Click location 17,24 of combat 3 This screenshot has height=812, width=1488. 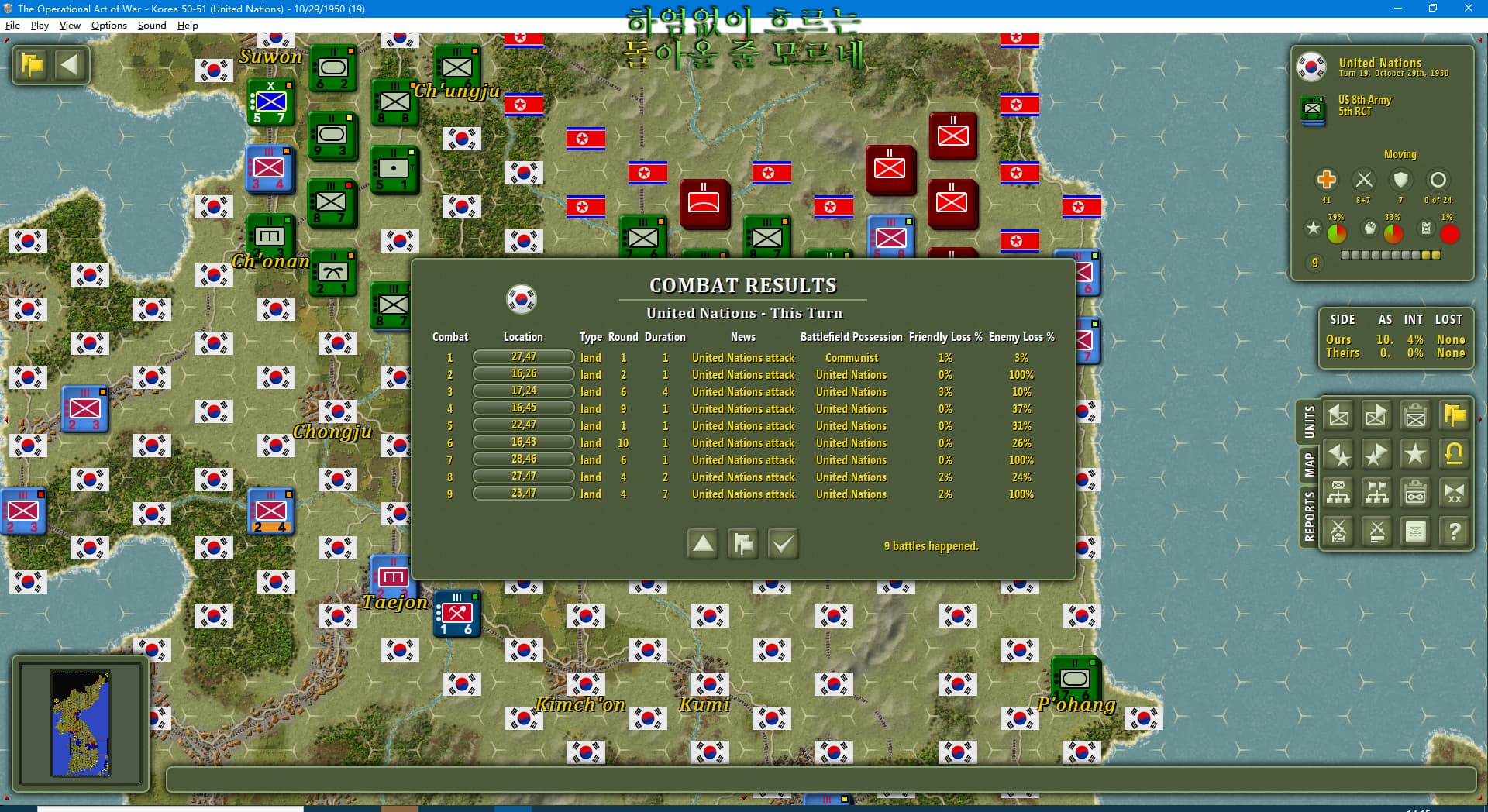[523, 391]
